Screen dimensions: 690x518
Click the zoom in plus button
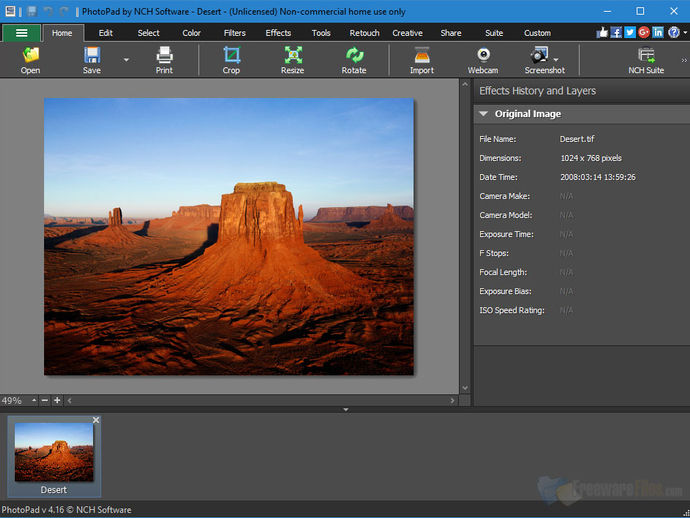click(x=57, y=400)
